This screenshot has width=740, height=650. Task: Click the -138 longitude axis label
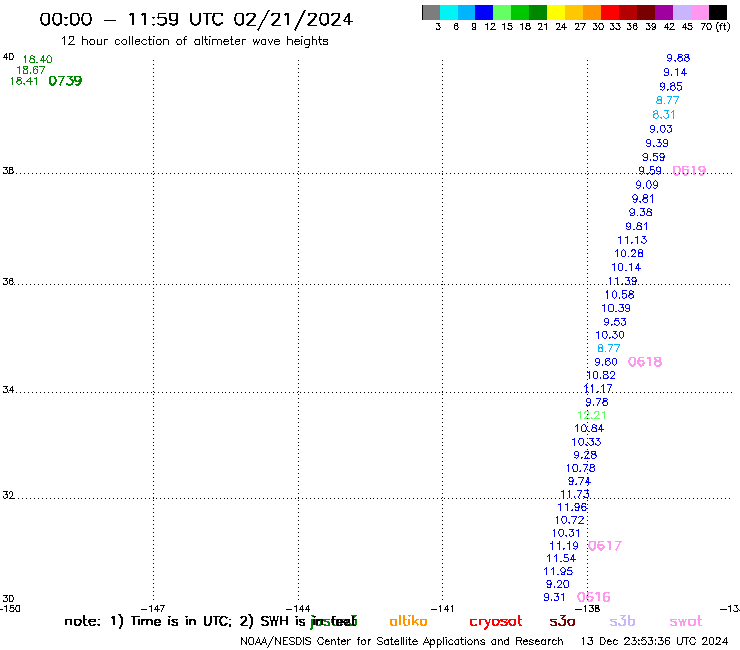pos(588,609)
